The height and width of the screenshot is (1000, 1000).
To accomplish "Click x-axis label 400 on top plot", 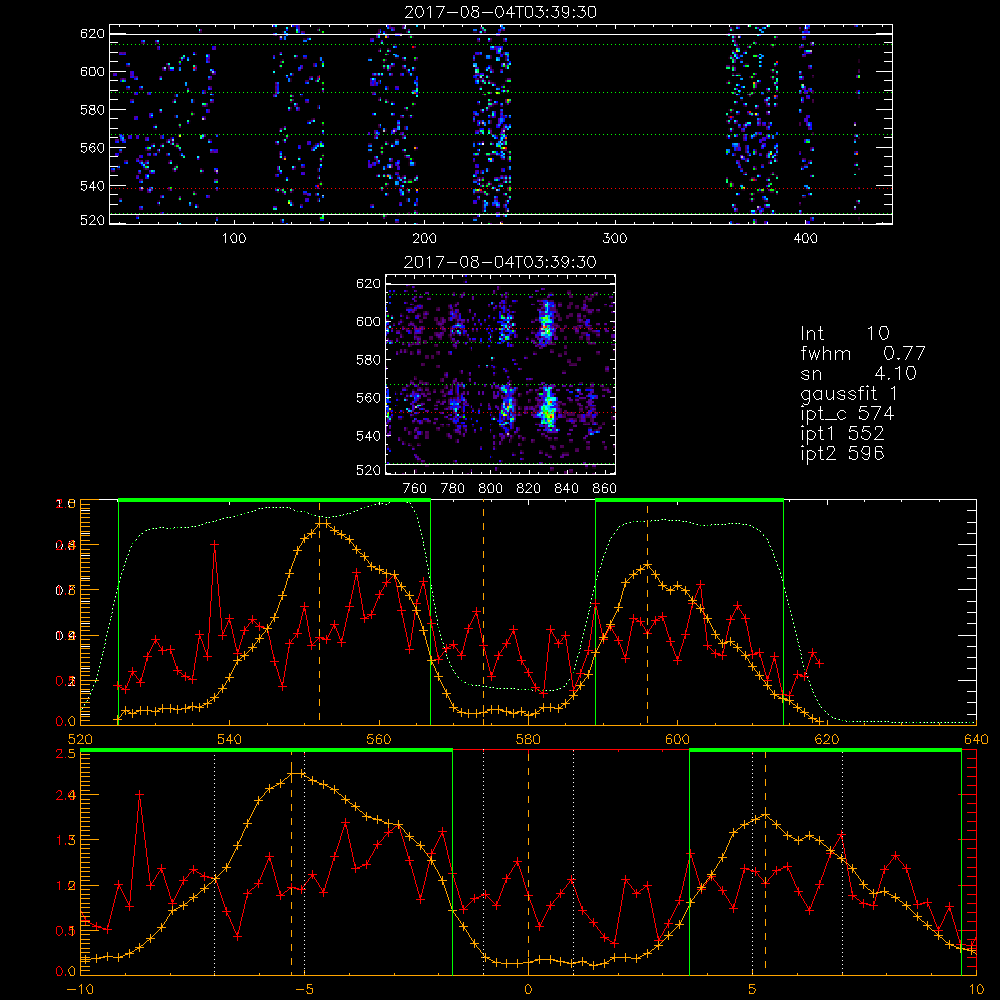I will point(805,239).
